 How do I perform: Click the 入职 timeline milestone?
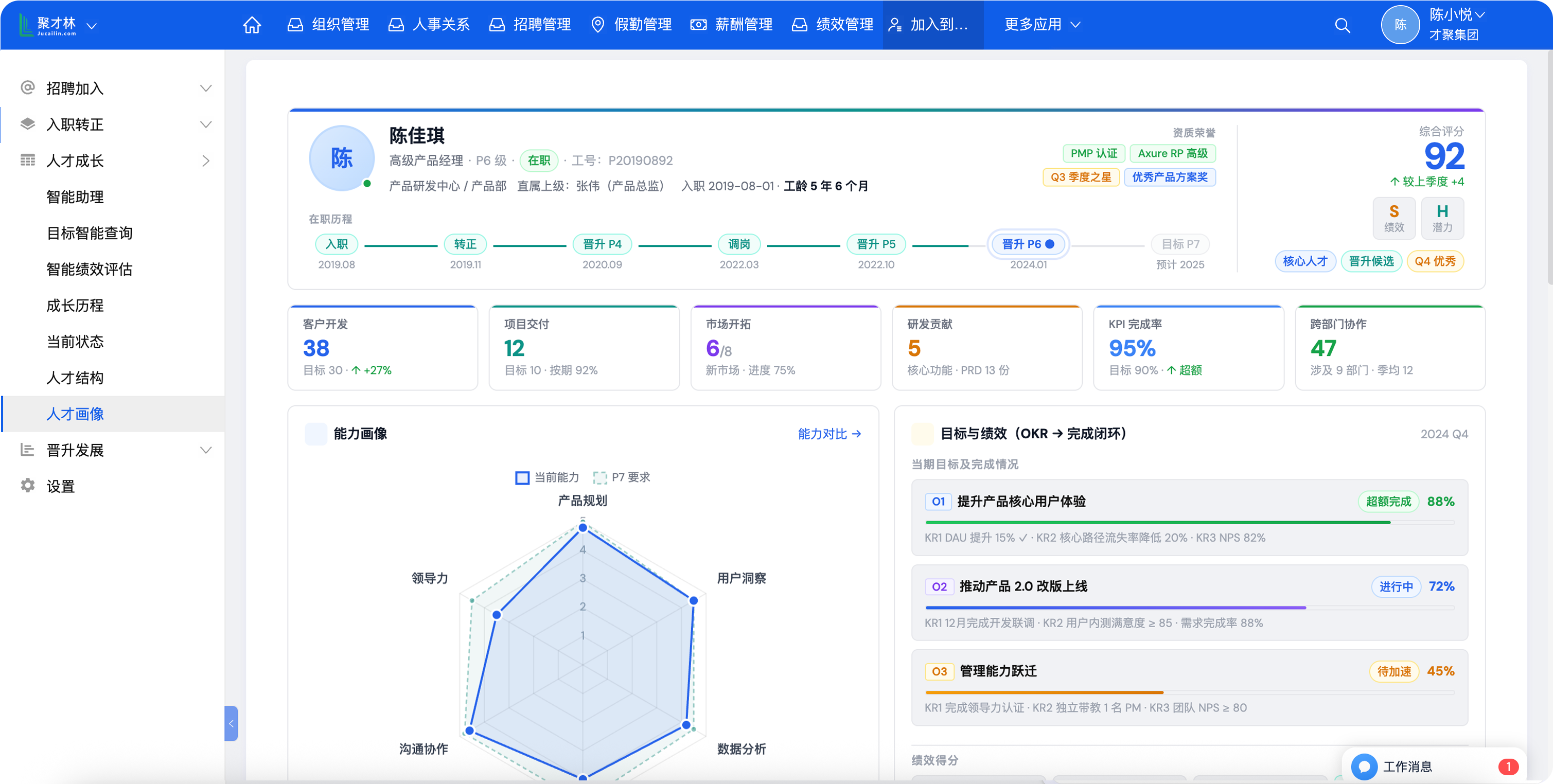coord(337,244)
